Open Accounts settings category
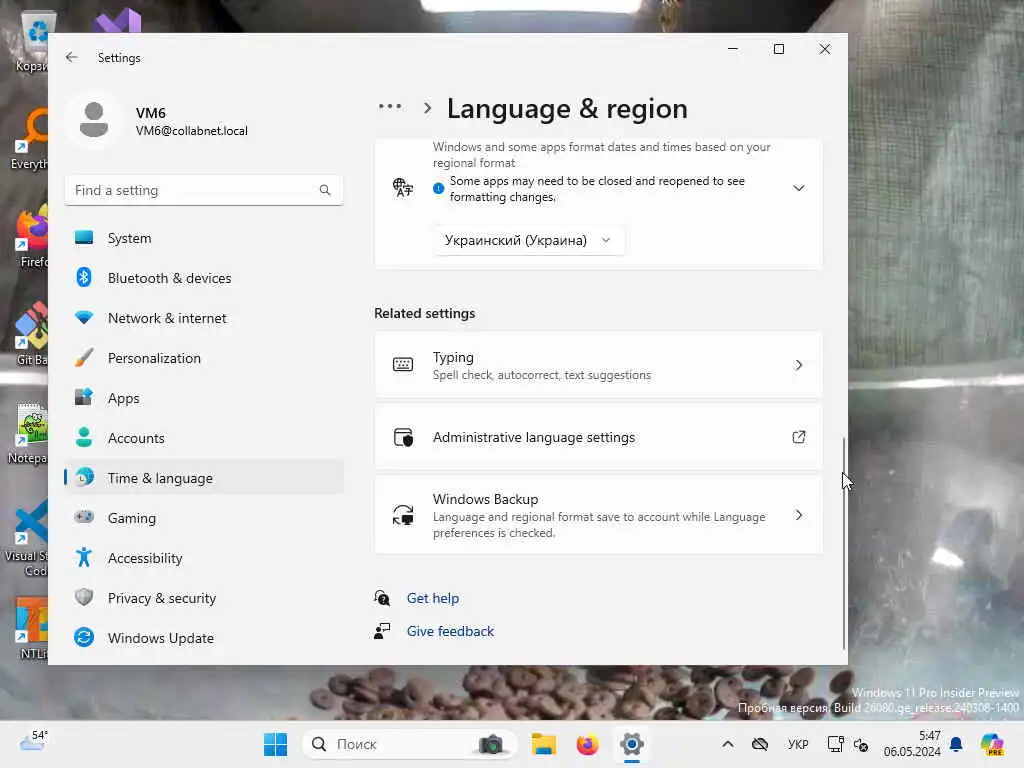The height and width of the screenshot is (768, 1024). coord(204,438)
